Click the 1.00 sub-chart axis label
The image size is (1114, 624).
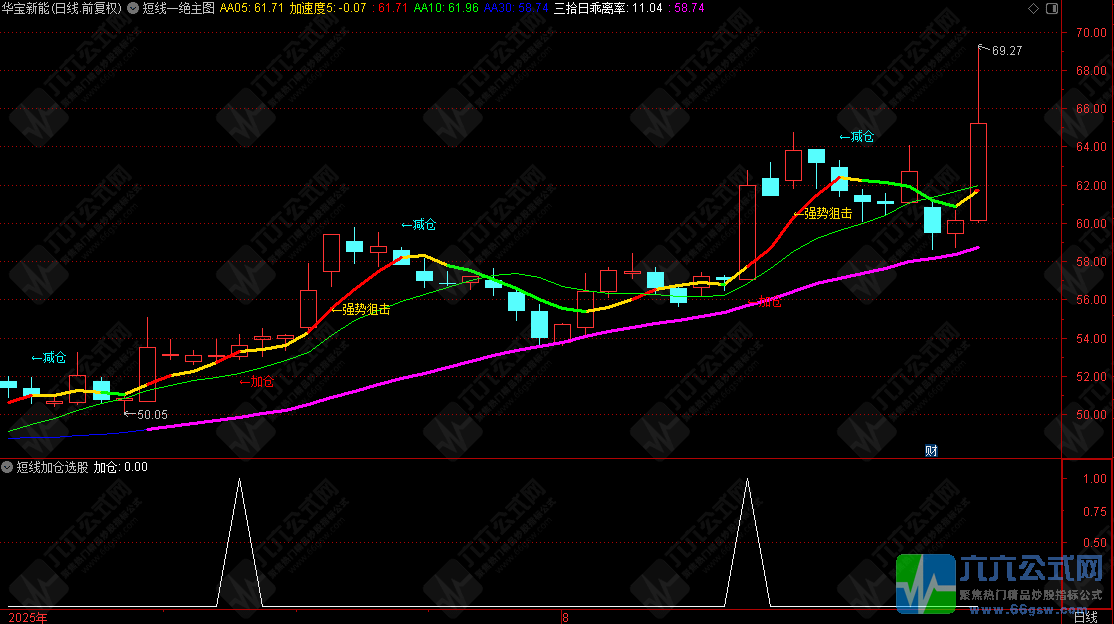[x=1095, y=478]
